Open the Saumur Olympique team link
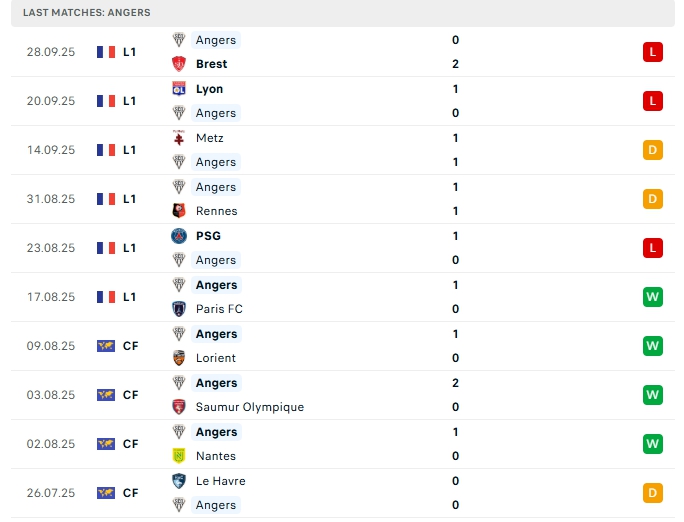Screen dimensions: 684x522 coord(250,407)
